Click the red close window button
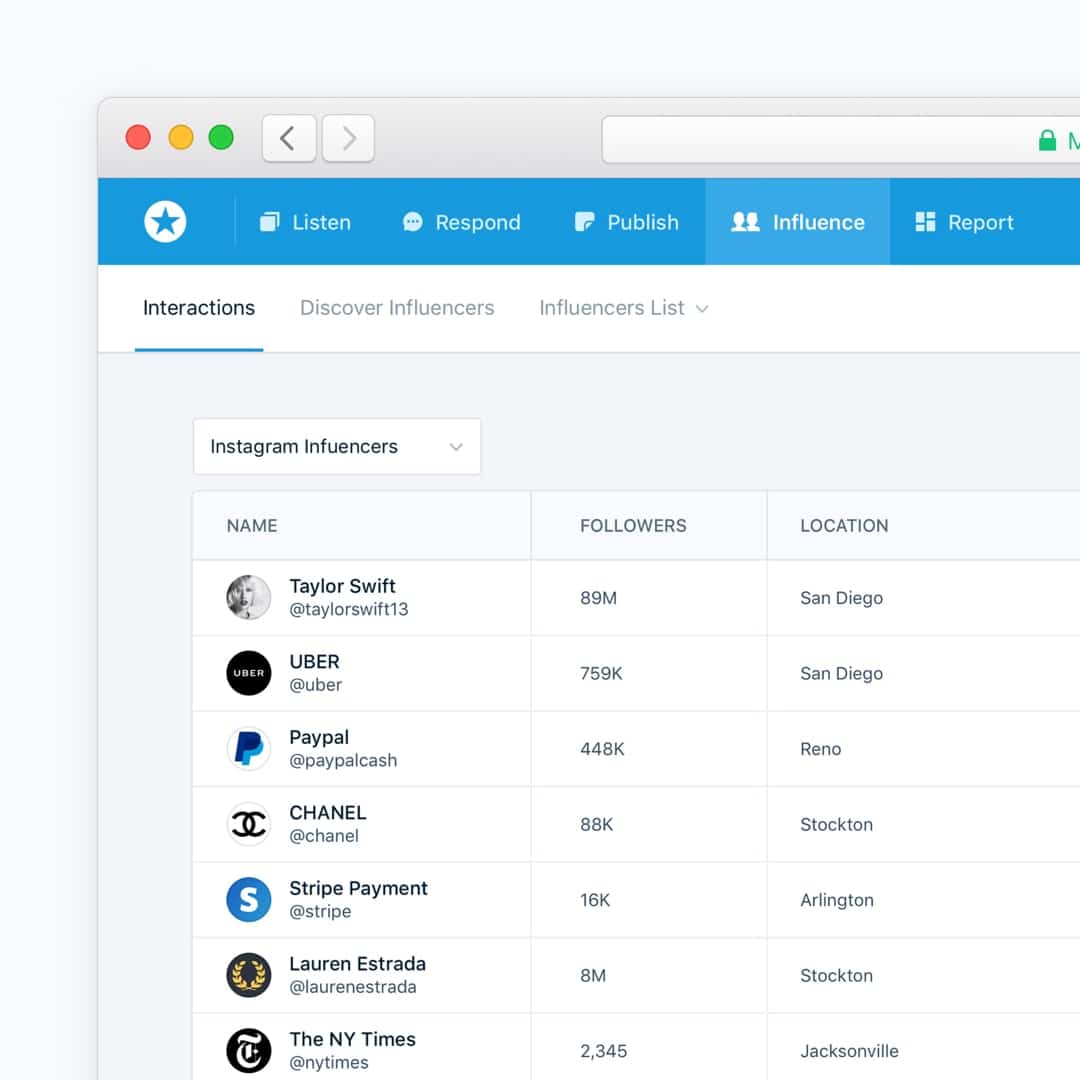 138,137
